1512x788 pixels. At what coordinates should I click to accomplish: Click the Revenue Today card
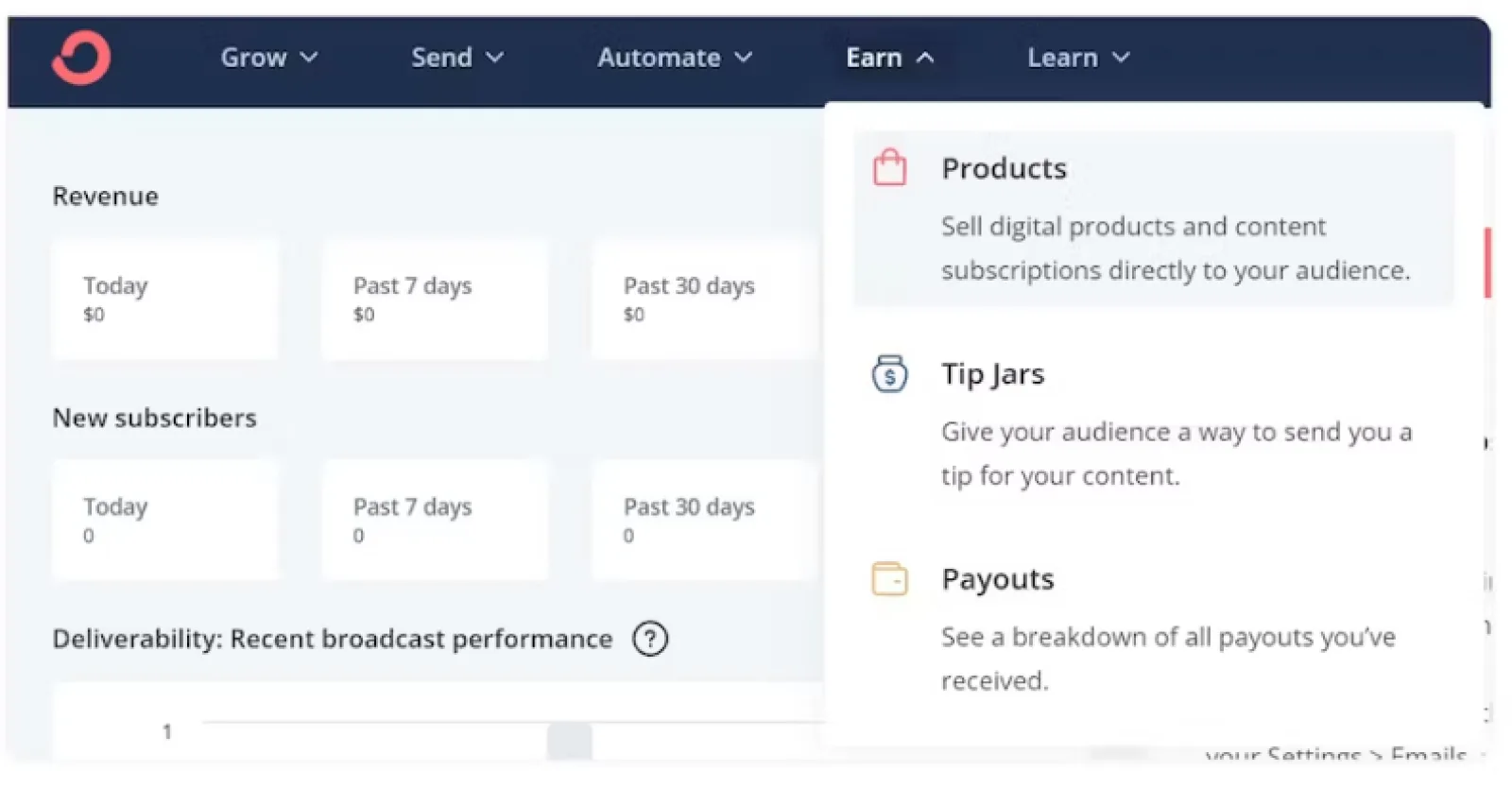coord(165,300)
